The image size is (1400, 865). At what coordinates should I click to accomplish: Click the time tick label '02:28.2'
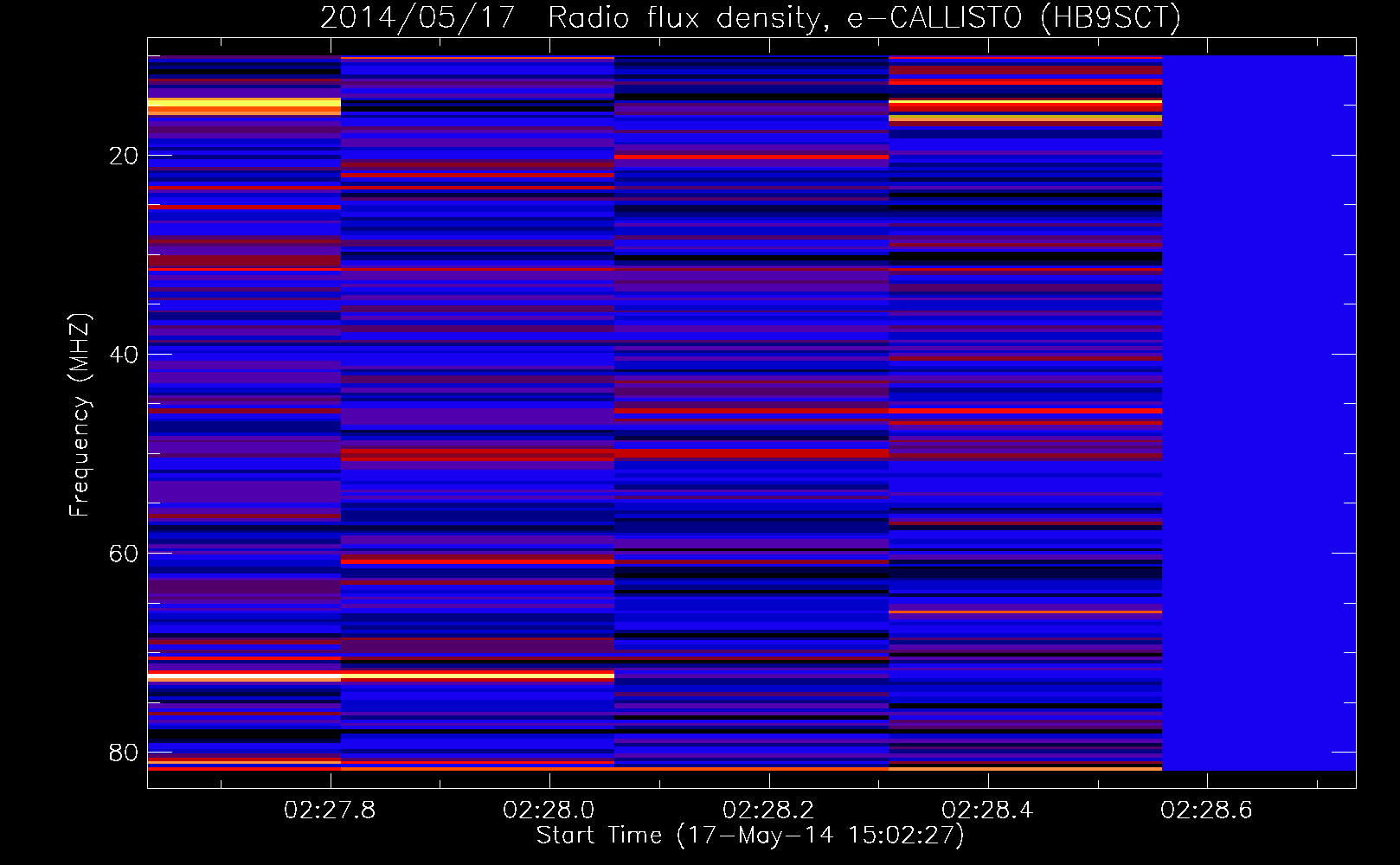point(768,811)
